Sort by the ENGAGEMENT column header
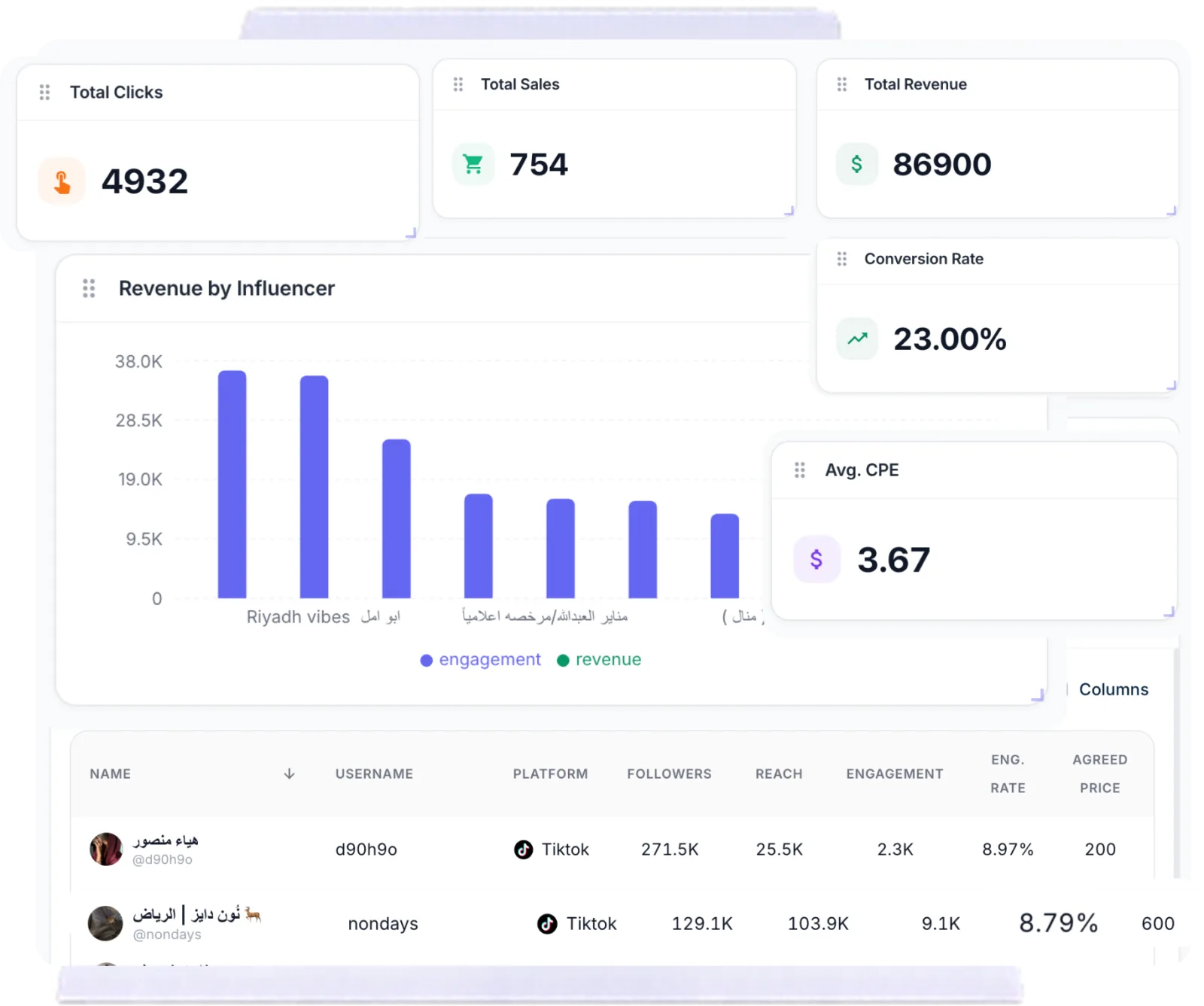Image resolution: width=1204 pixels, height=1006 pixels. (x=894, y=774)
